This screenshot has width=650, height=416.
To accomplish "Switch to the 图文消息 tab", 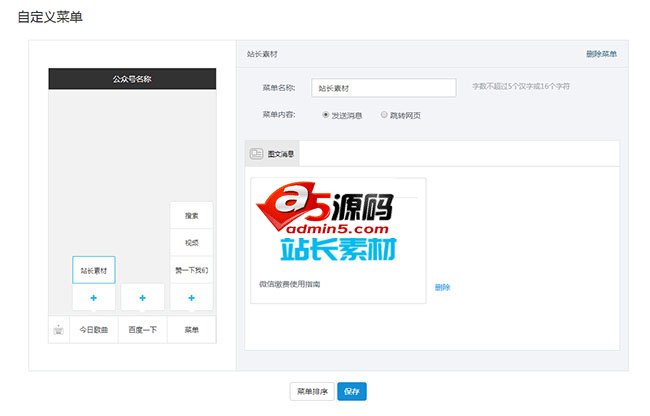I will pyautogui.click(x=273, y=154).
